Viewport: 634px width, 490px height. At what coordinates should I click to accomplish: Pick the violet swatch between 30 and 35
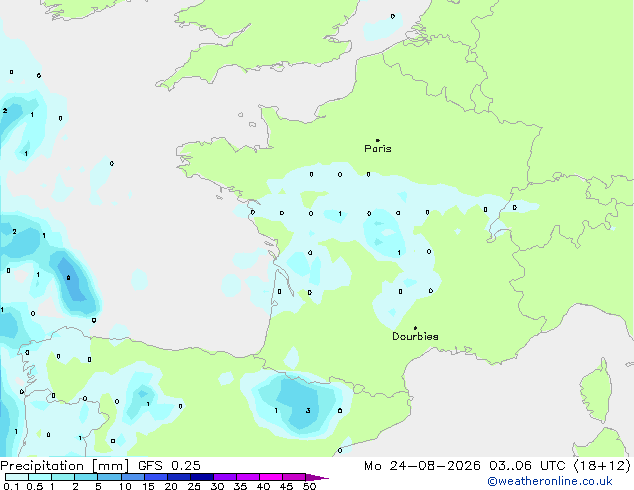[x=225, y=477]
